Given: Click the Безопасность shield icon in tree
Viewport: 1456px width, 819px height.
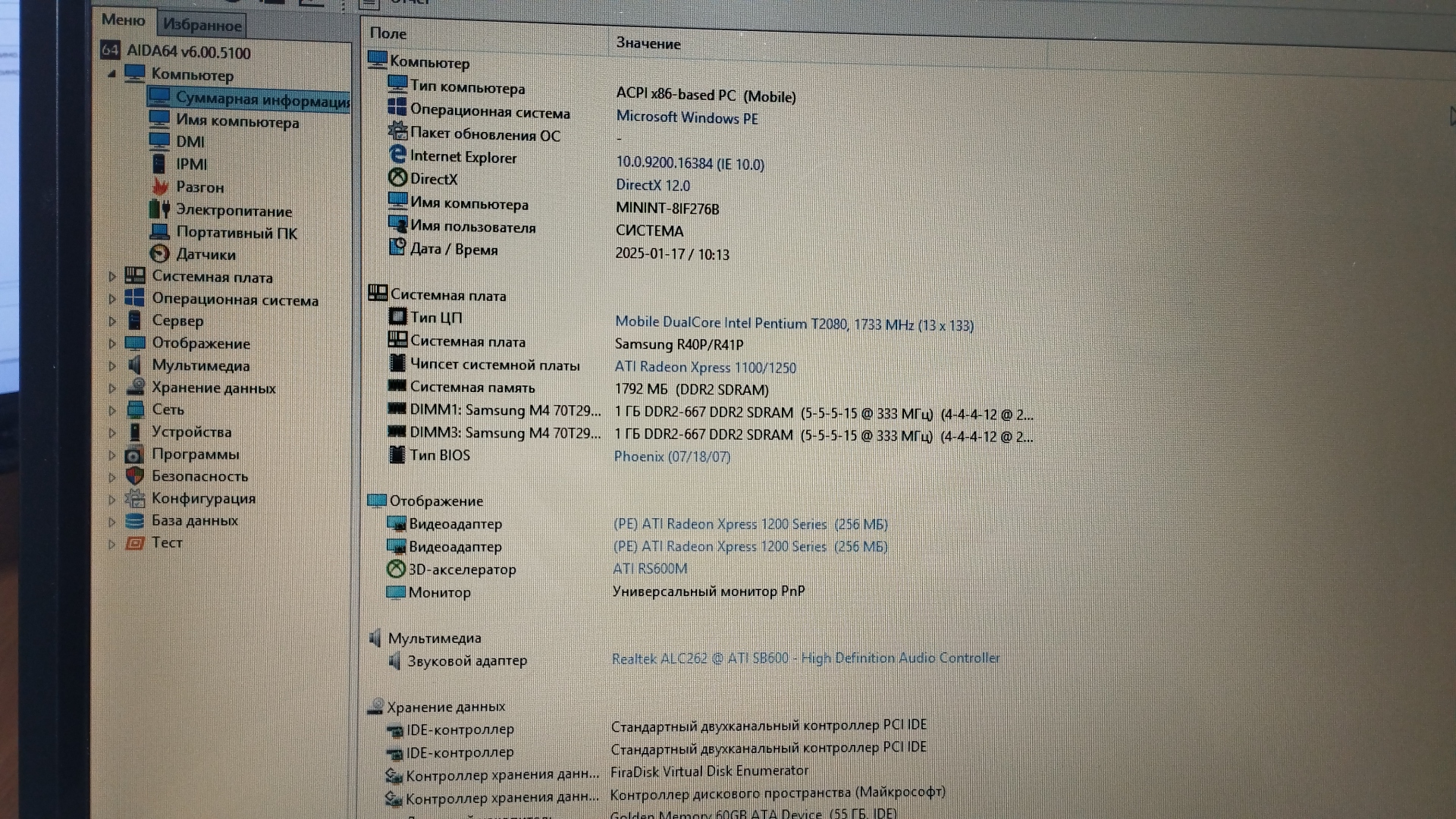Looking at the screenshot, I should point(135,475).
